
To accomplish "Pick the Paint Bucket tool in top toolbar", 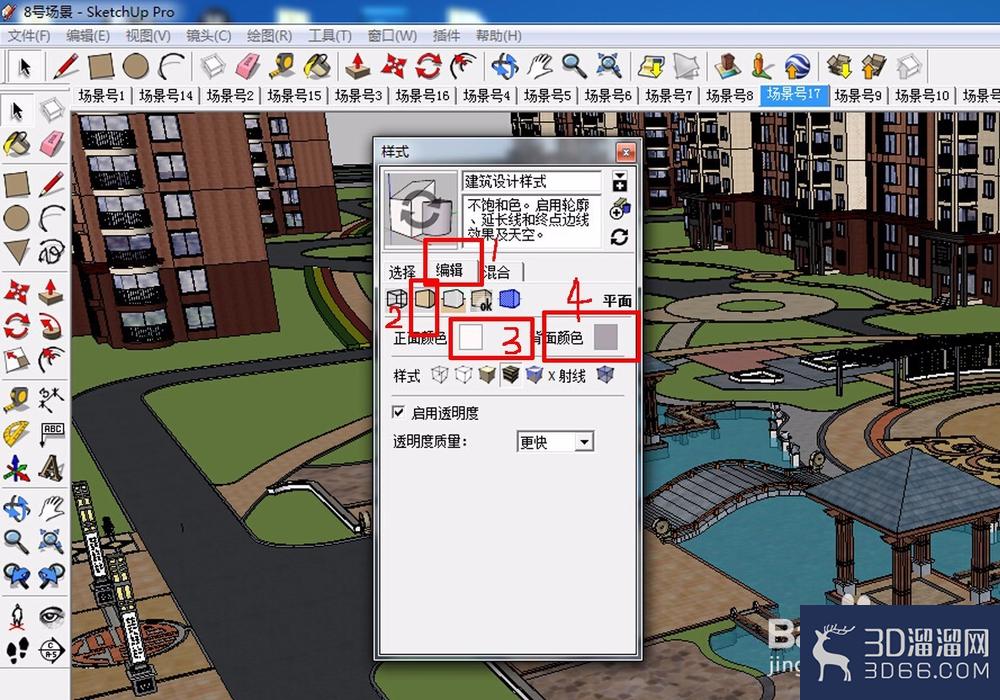I will click(317, 66).
